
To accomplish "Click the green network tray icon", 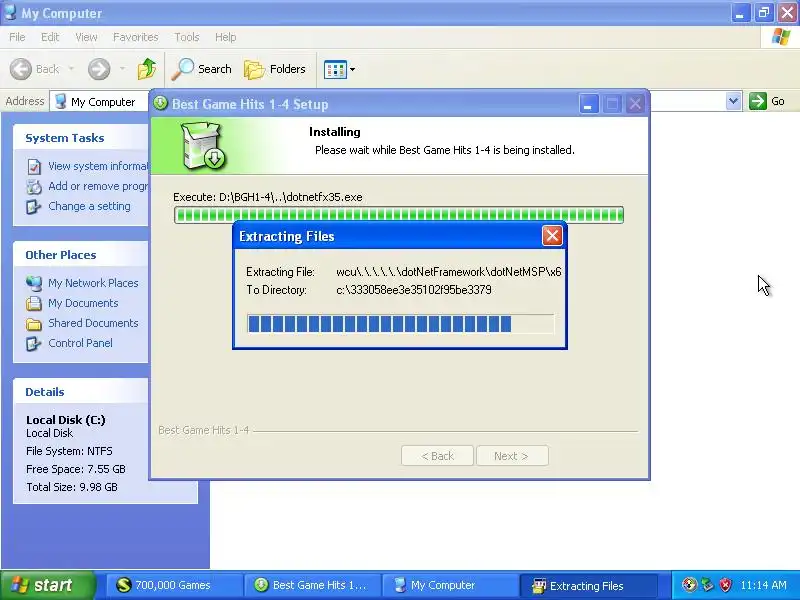I will click(708, 585).
